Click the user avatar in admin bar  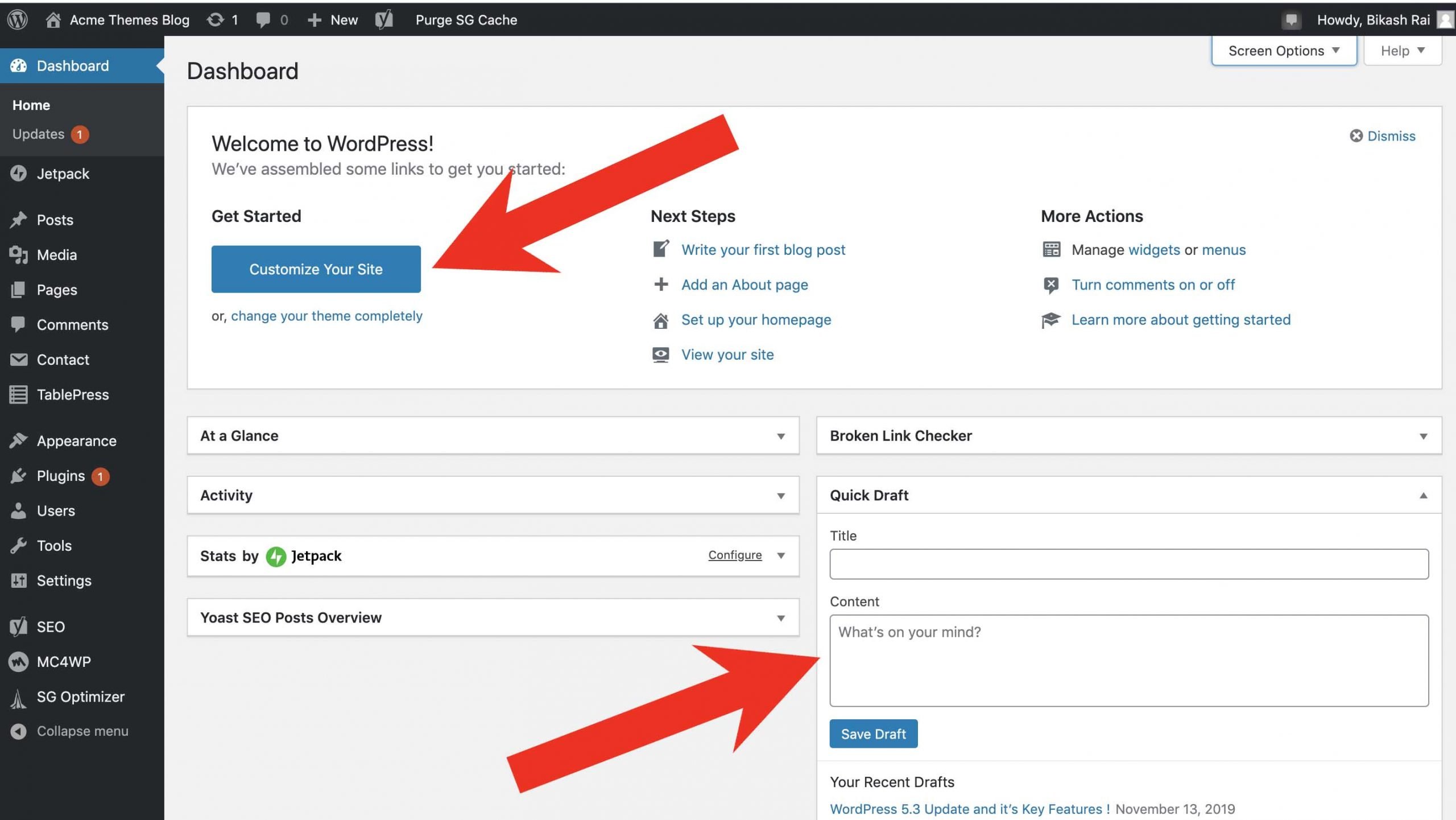(x=1445, y=20)
